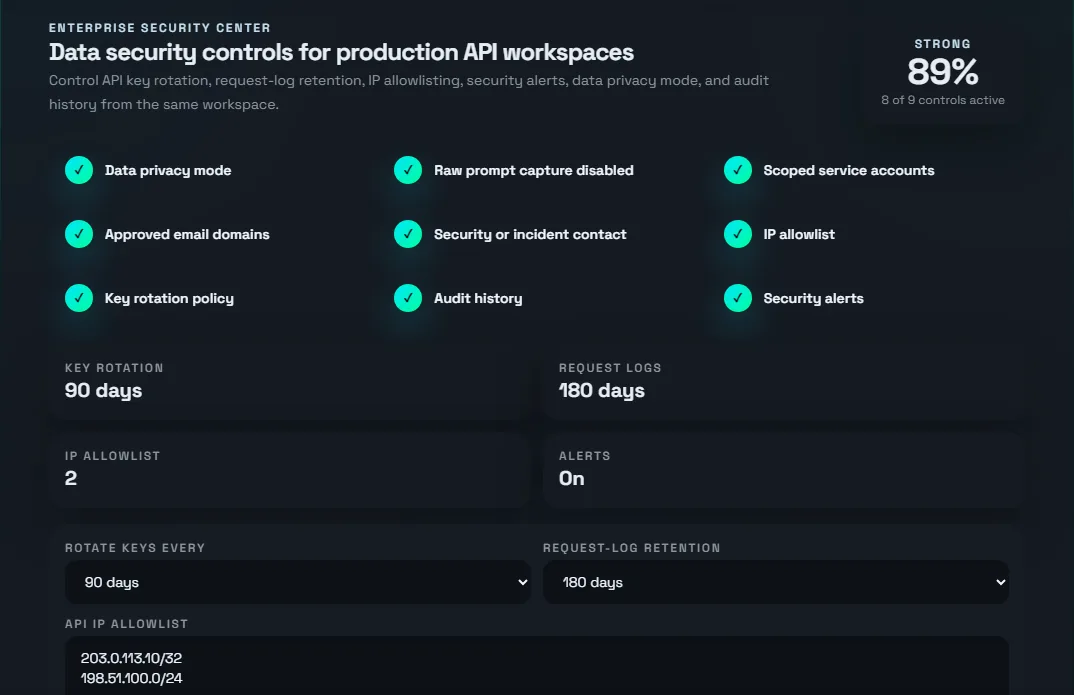Click the '203.0.113.10/32' allowlist entry

[x=132, y=658]
